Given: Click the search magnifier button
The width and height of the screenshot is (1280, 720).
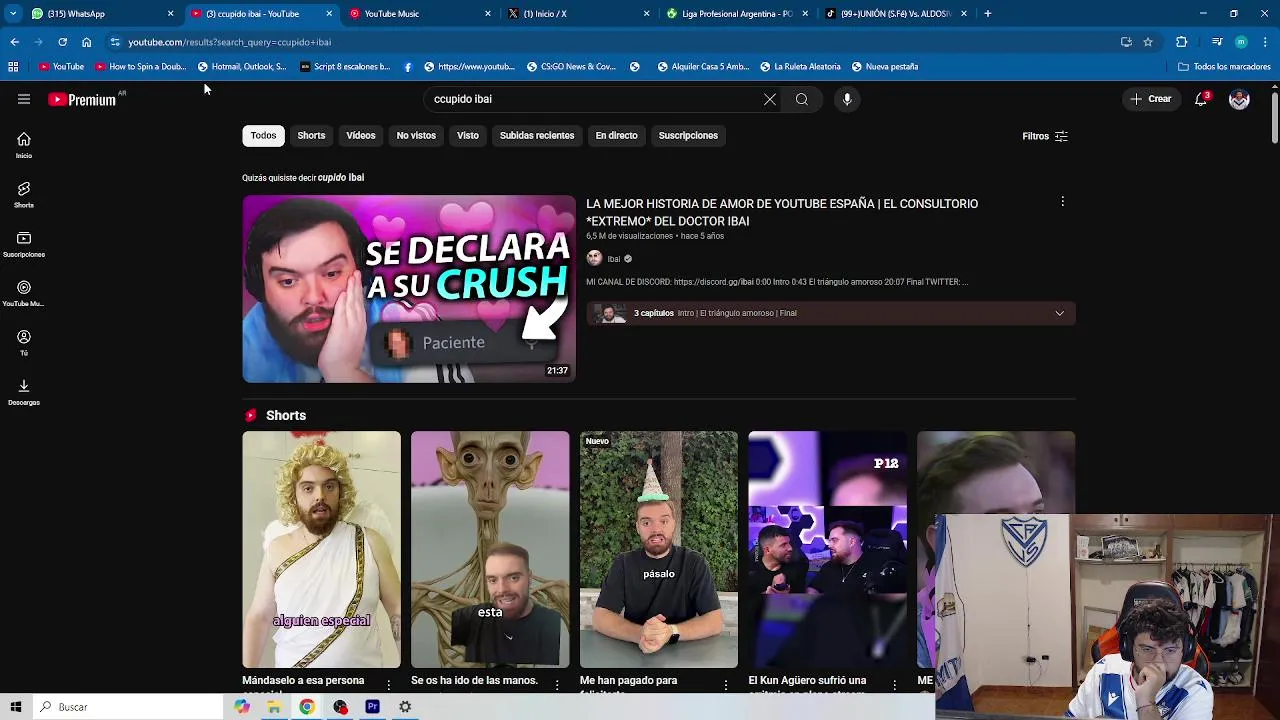Looking at the screenshot, I should pyautogui.click(x=802, y=99).
